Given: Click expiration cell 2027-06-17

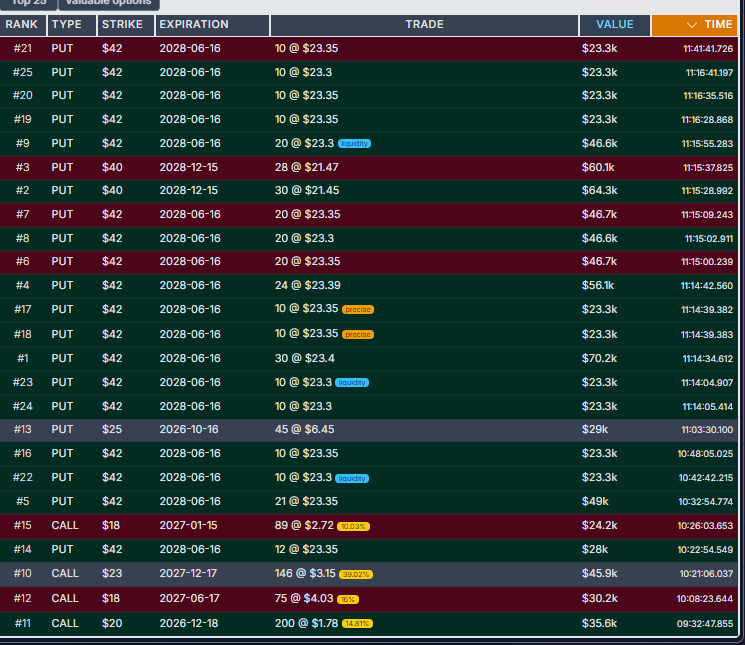Looking at the screenshot, I should coord(190,598).
